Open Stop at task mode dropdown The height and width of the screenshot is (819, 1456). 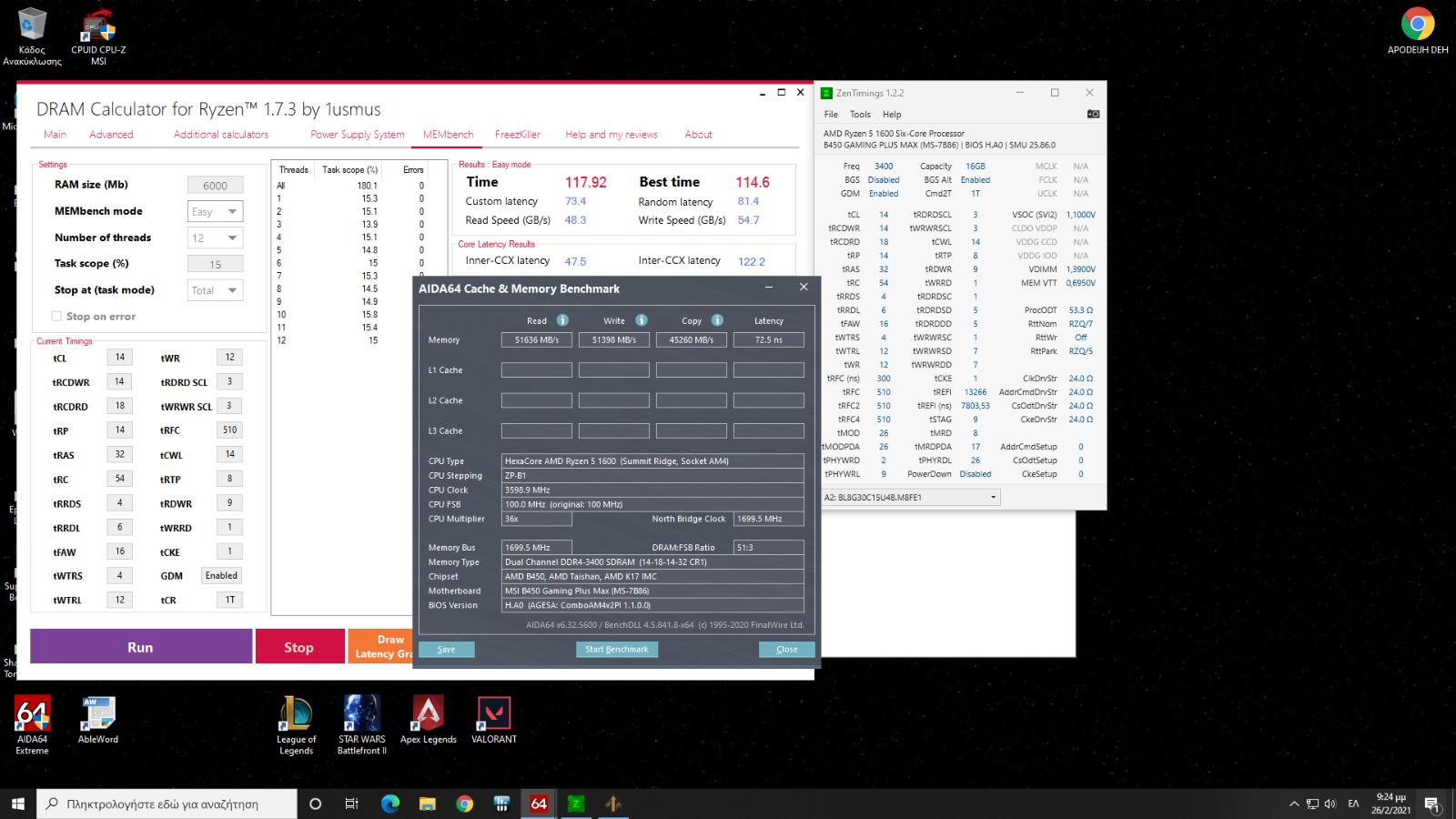pyautogui.click(x=216, y=290)
